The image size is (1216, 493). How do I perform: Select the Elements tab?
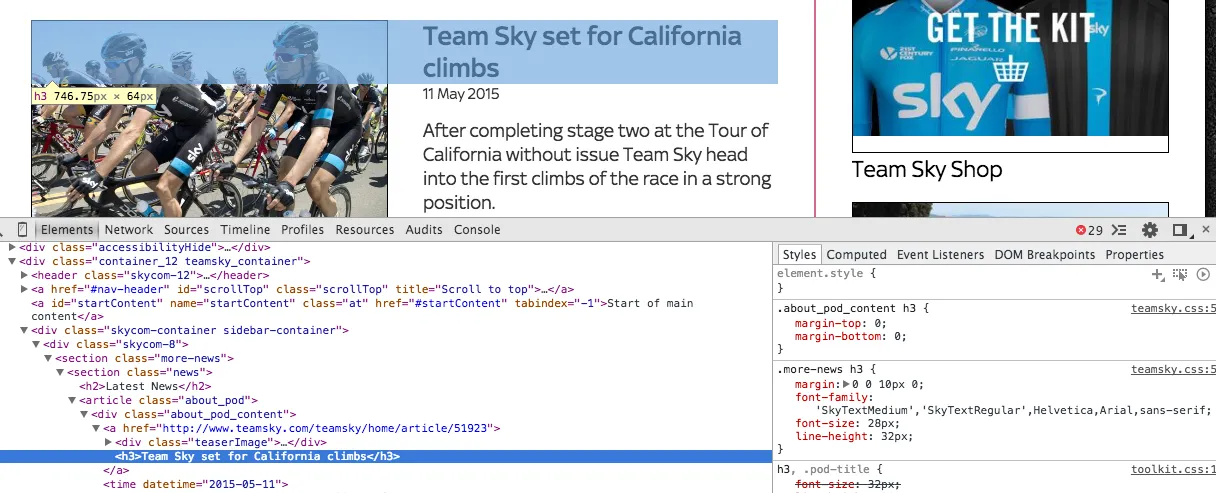coord(67,229)
